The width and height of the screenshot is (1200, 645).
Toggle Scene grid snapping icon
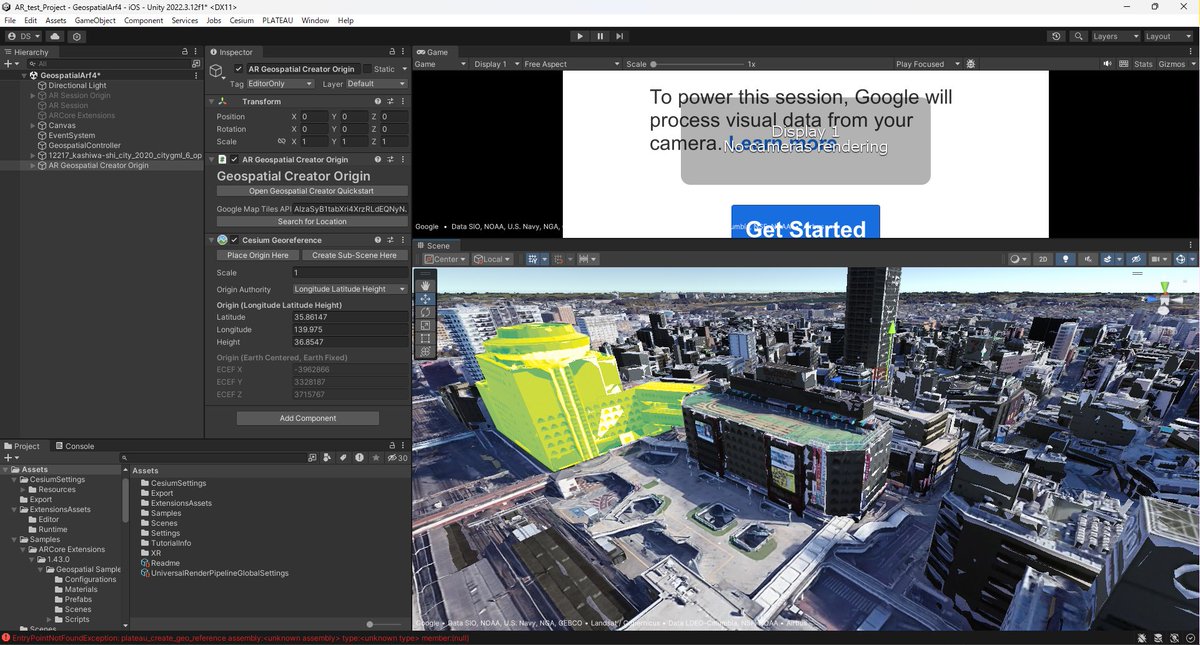click(560, 259)
